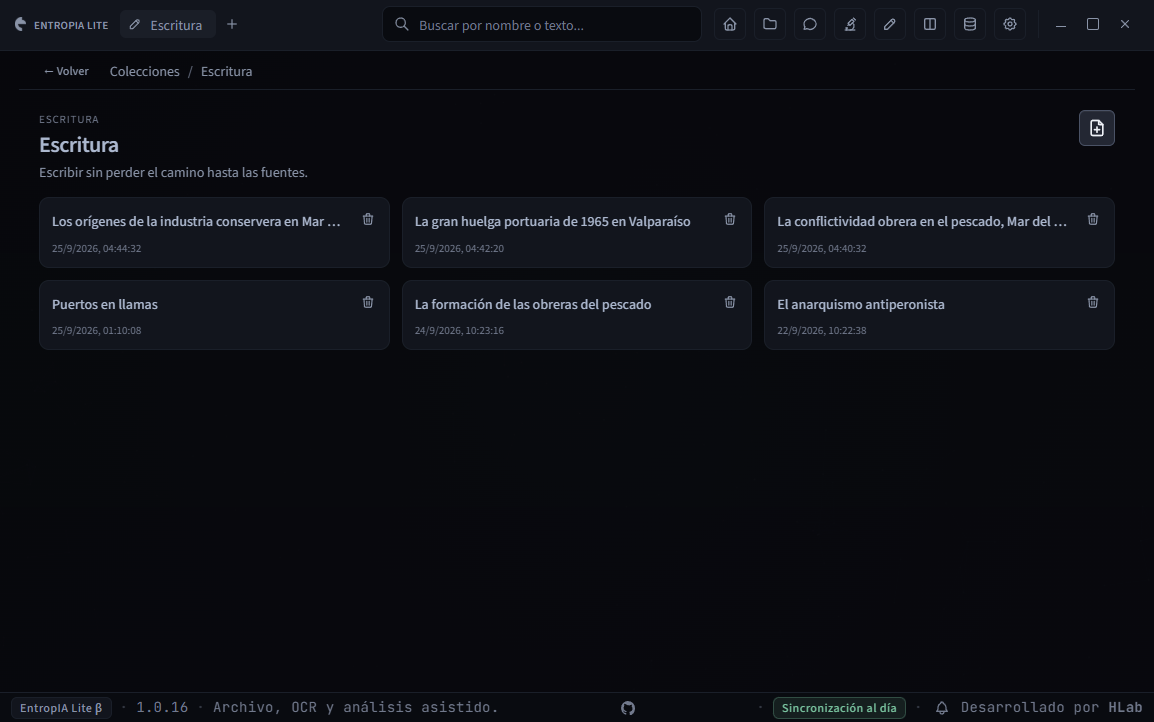Delete the 'Puertos en llamas' card

(368, 302)
